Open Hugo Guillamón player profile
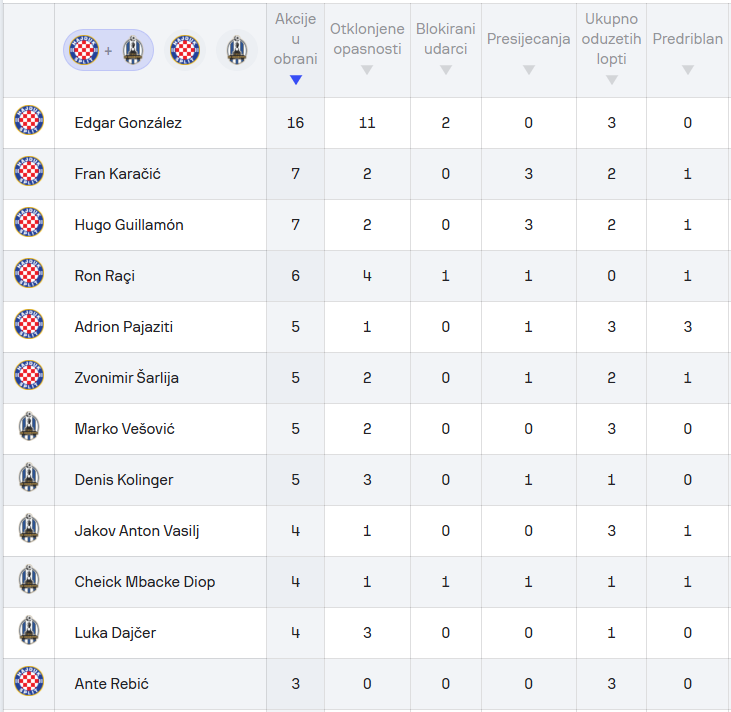This screenshot has height=712, width=731. [129, 225]
